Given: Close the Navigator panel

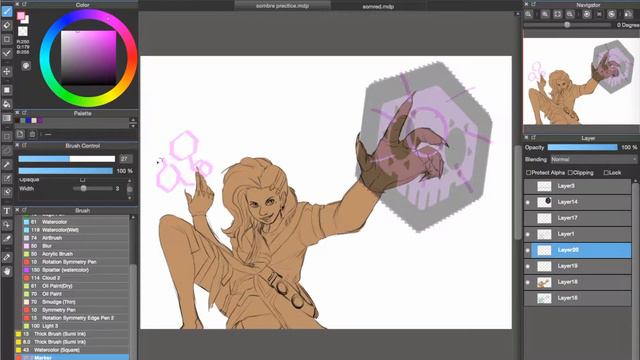Looking at the screenshot, I should click(x=527, y=4).
